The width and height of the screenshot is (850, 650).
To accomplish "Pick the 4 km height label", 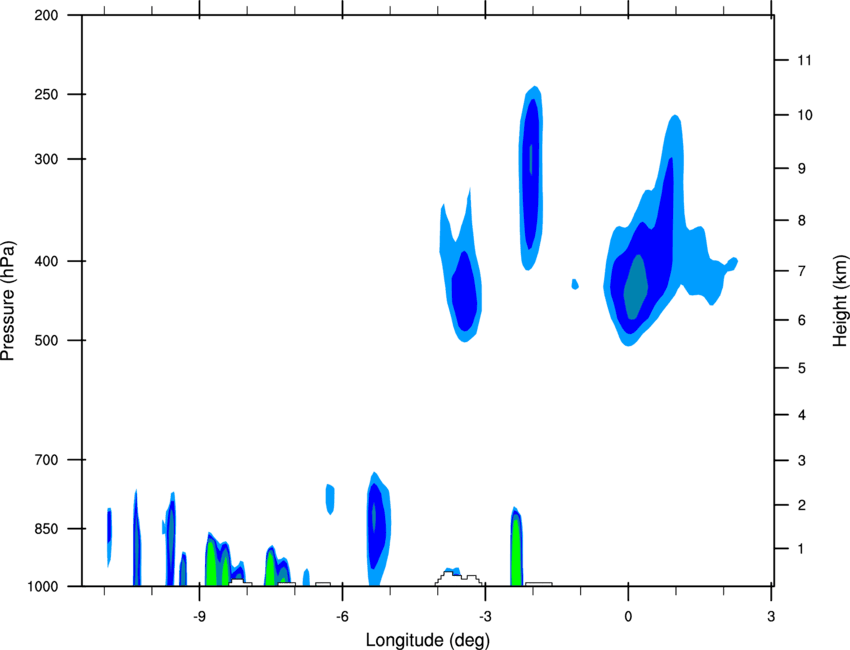I will point(801,415).
